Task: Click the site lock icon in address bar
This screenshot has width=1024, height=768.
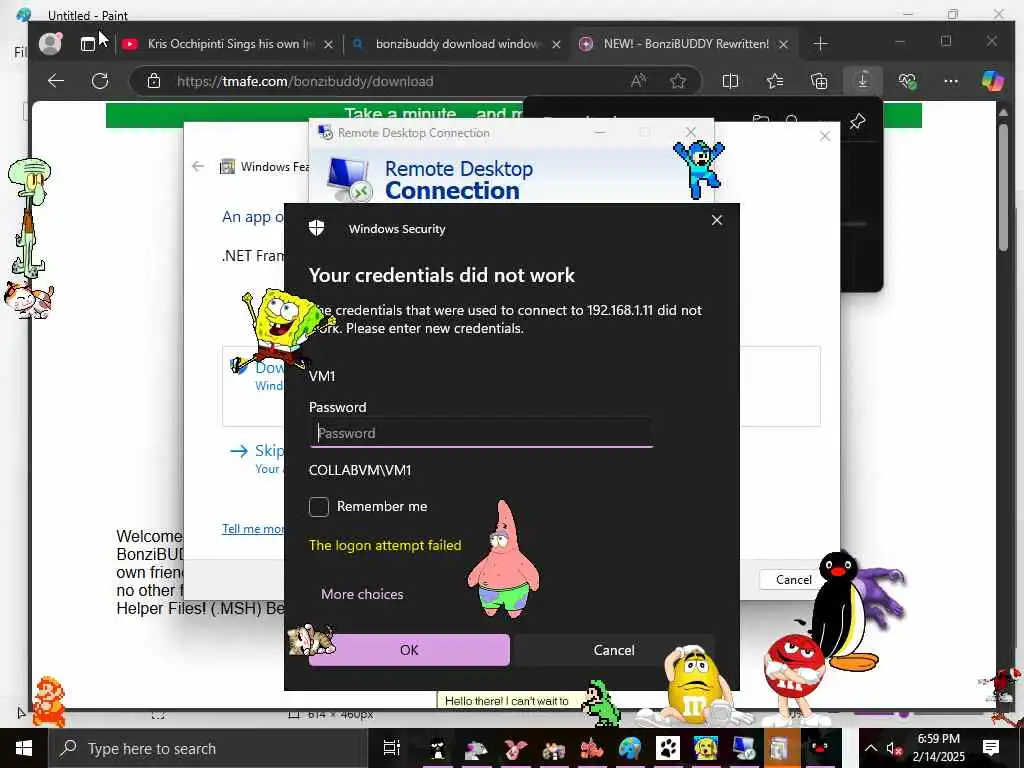Action: pyautogui.click(x=154, y=81)
